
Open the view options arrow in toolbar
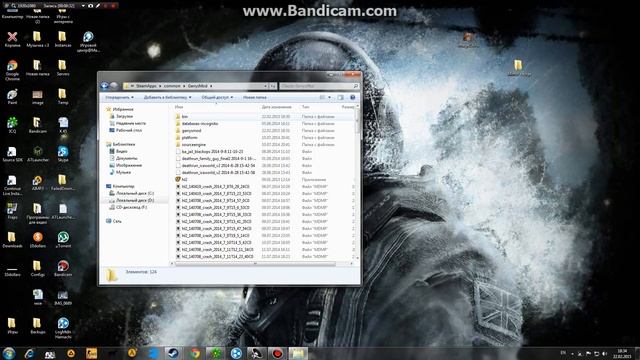[329, 97]
